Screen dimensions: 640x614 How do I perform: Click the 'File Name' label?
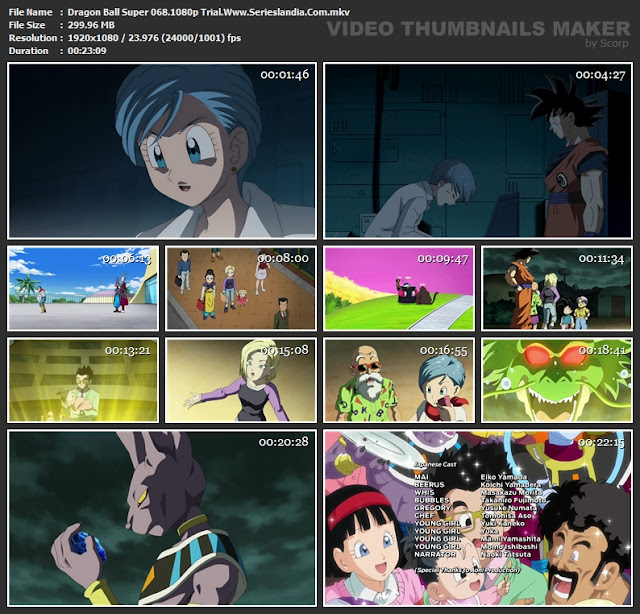pyautogui.click(x=30, y=12)
